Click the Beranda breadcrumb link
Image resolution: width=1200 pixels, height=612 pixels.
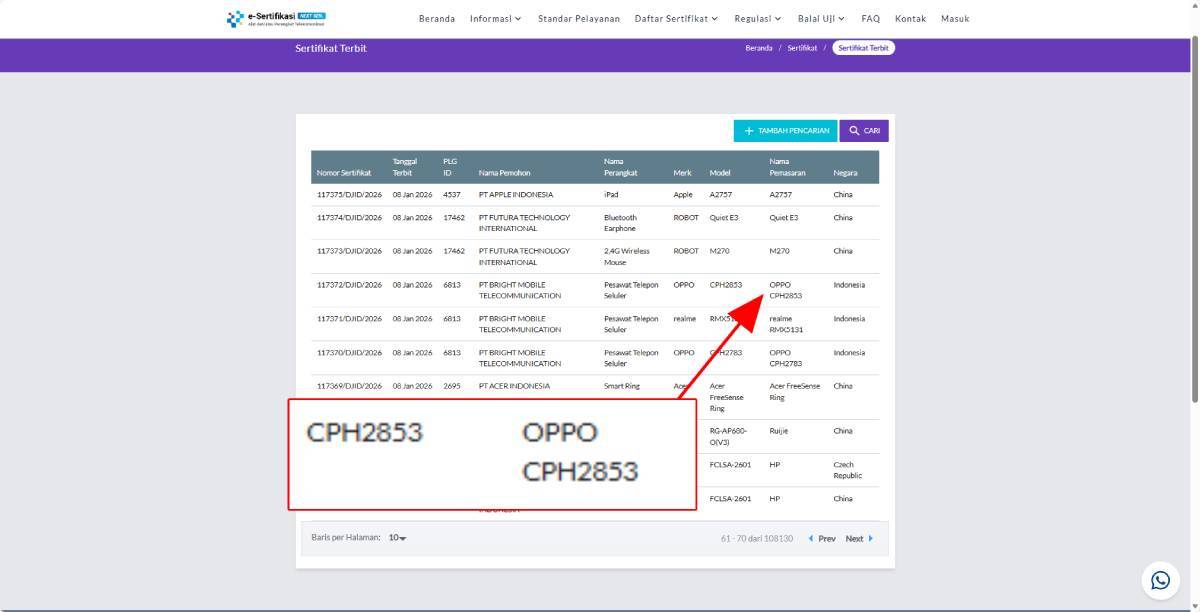(x=759, y=48)
